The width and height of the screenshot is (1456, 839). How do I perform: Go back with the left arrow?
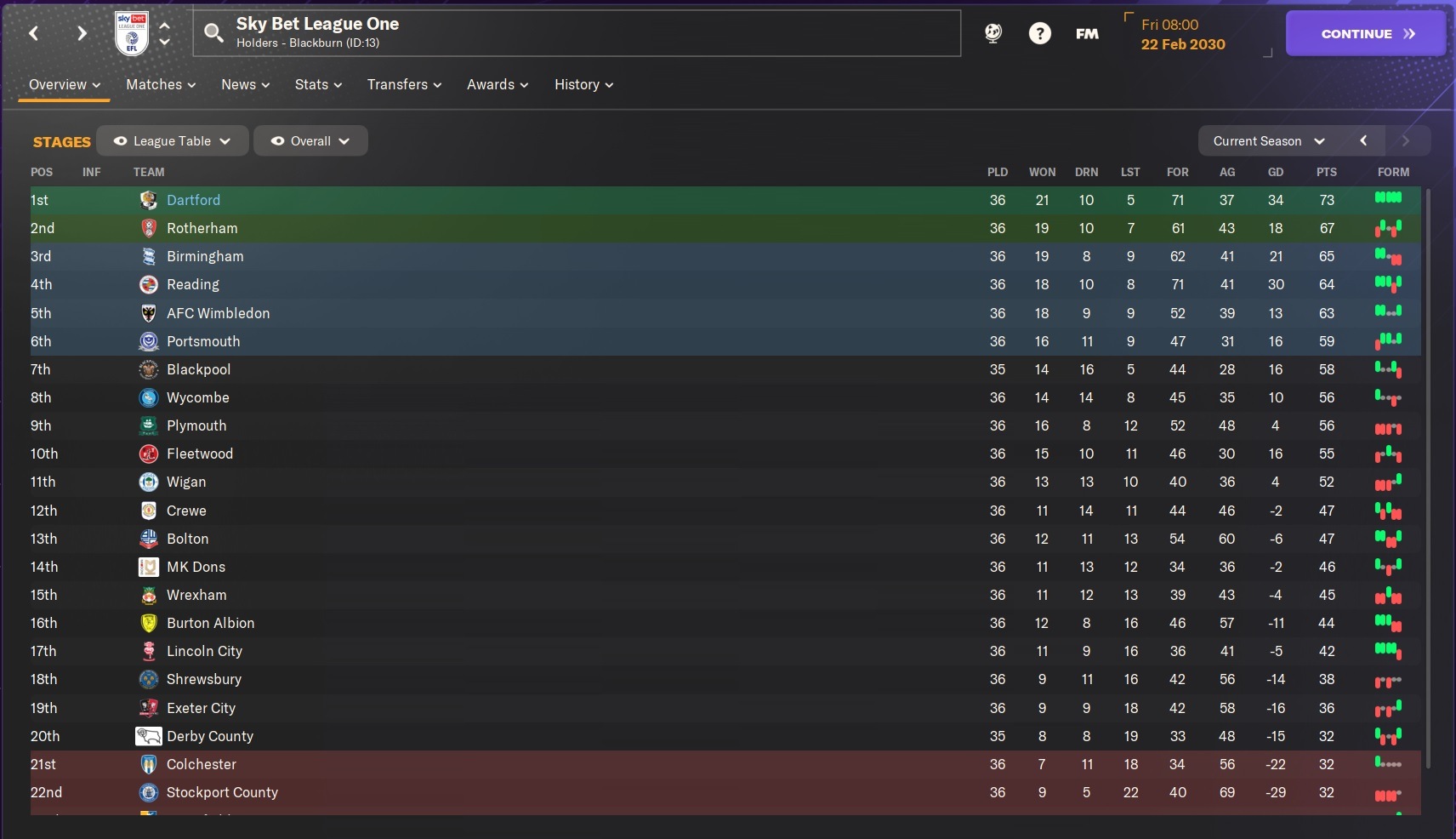tap(34, 33)
